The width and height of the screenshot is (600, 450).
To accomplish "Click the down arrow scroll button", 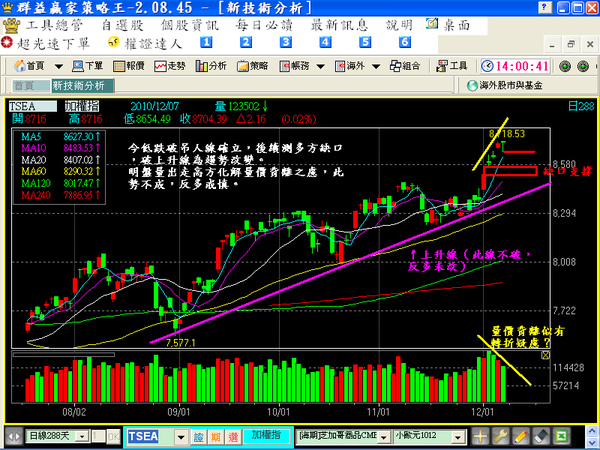I will pos(592,442).
